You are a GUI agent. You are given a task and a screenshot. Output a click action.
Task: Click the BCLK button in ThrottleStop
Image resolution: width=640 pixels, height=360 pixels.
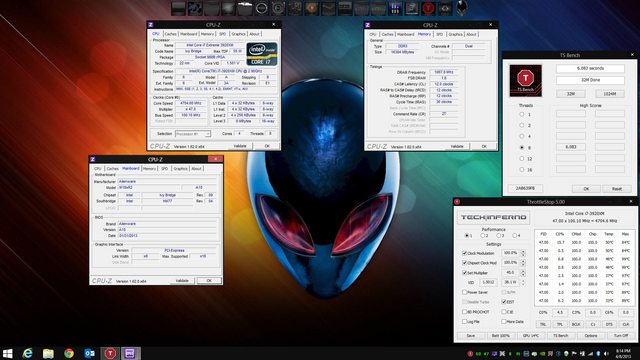point(576,324)
